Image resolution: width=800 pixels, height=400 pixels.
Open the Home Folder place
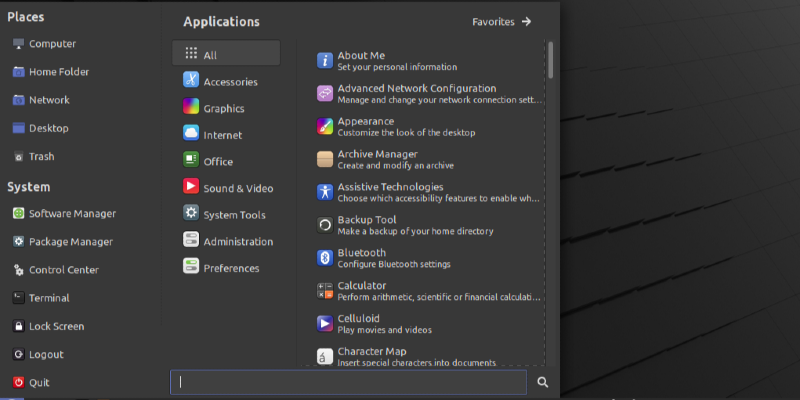click(x=58, y=72)
